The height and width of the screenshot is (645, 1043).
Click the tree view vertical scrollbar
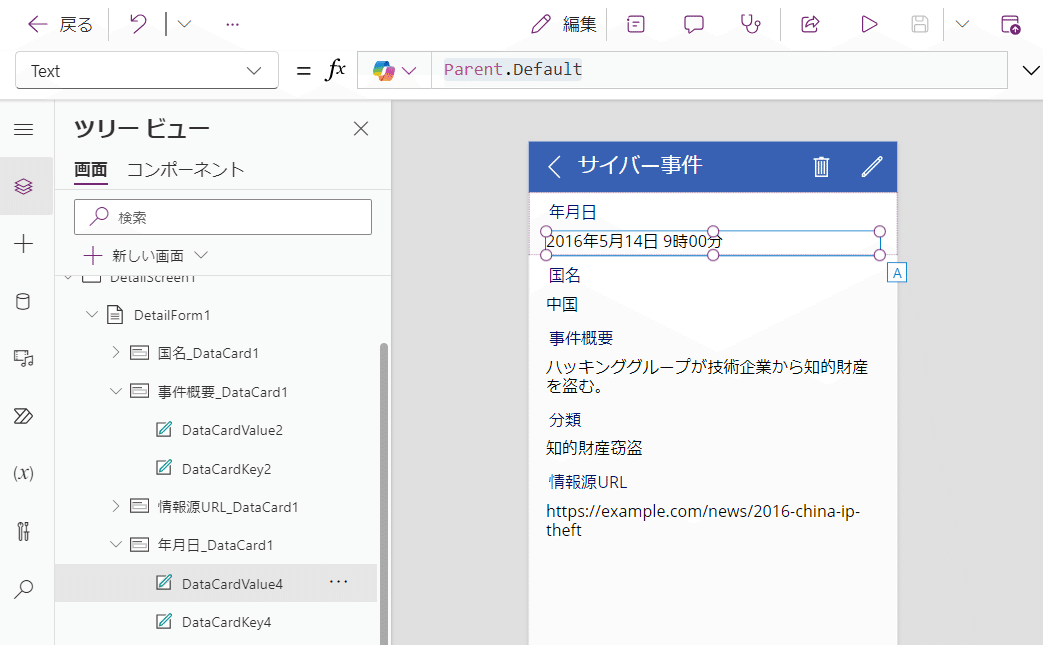(x=384, y=493)
